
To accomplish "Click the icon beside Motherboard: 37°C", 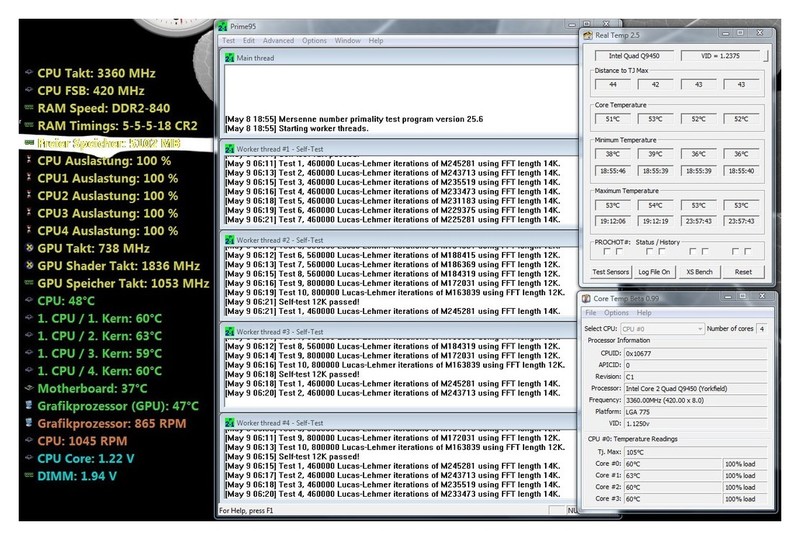I will [29, 388].
